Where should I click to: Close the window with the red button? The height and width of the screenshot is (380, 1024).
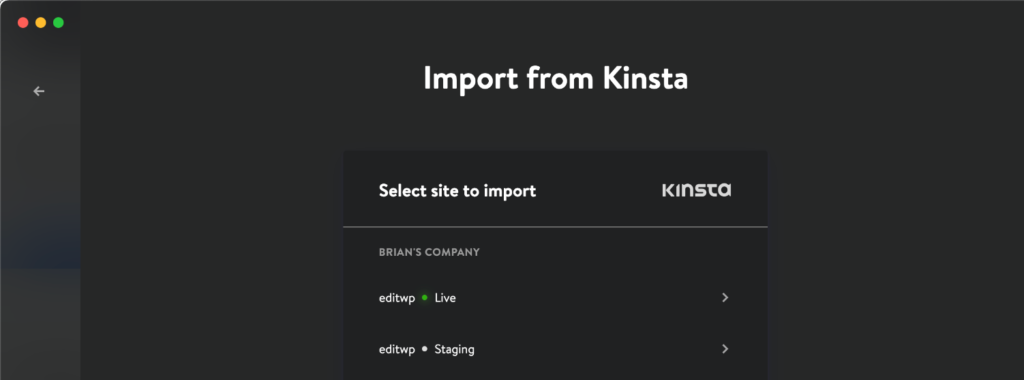point(23,23)
